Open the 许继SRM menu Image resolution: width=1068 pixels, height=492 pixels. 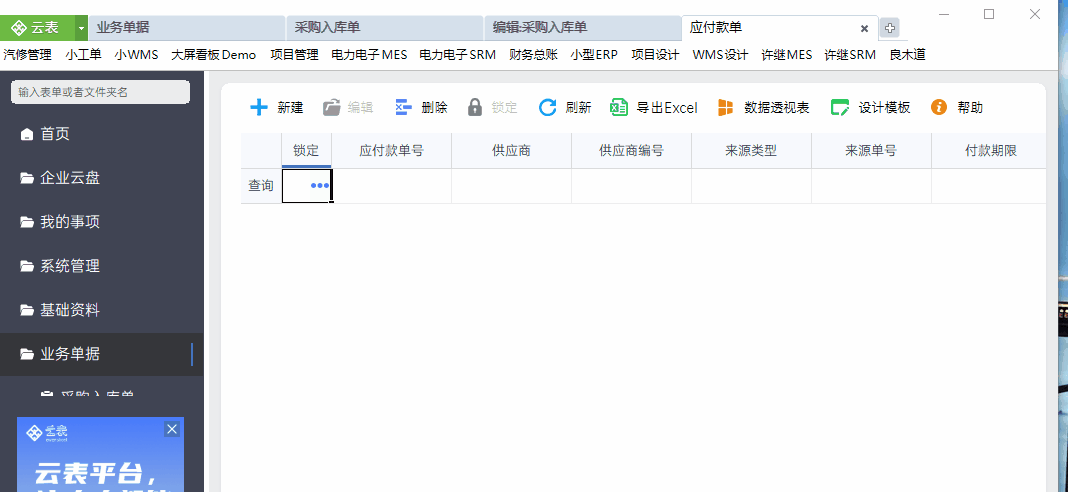pos(850,55)
